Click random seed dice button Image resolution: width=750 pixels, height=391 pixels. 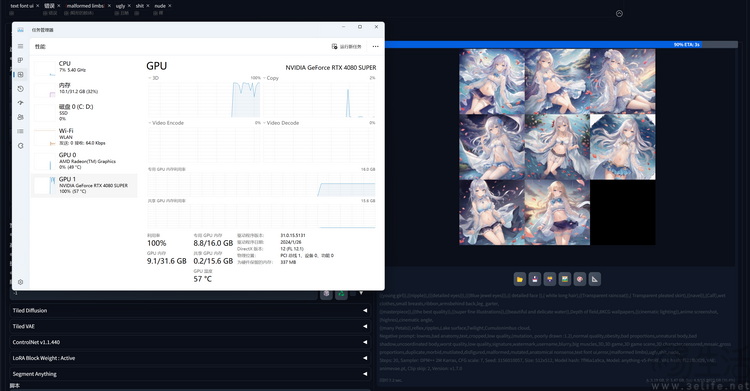click(x=327, y=294)
